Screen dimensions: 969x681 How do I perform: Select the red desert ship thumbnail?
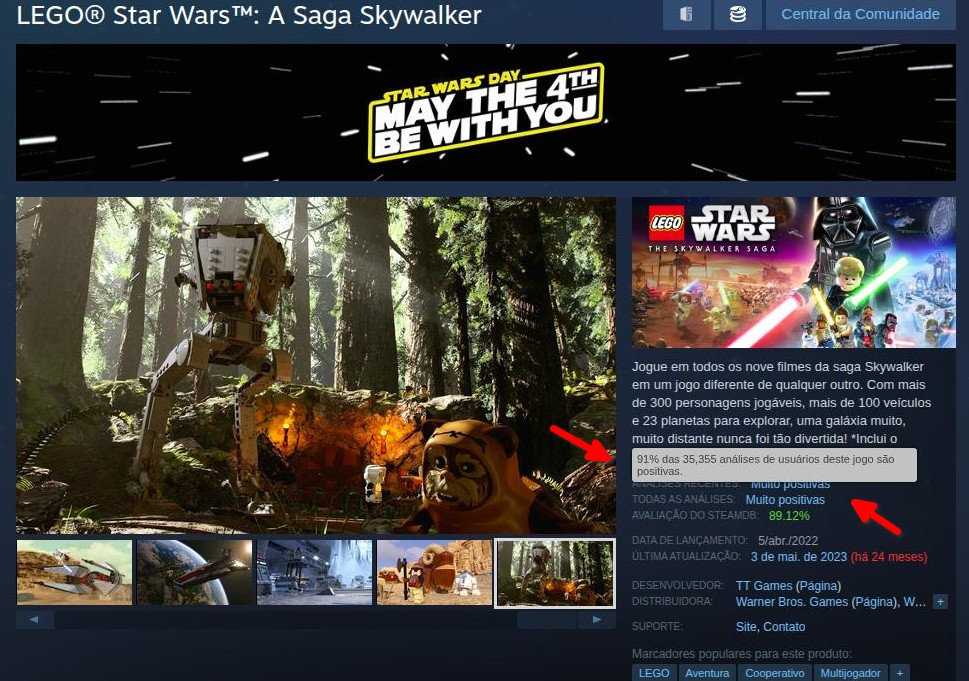point(74,572)
